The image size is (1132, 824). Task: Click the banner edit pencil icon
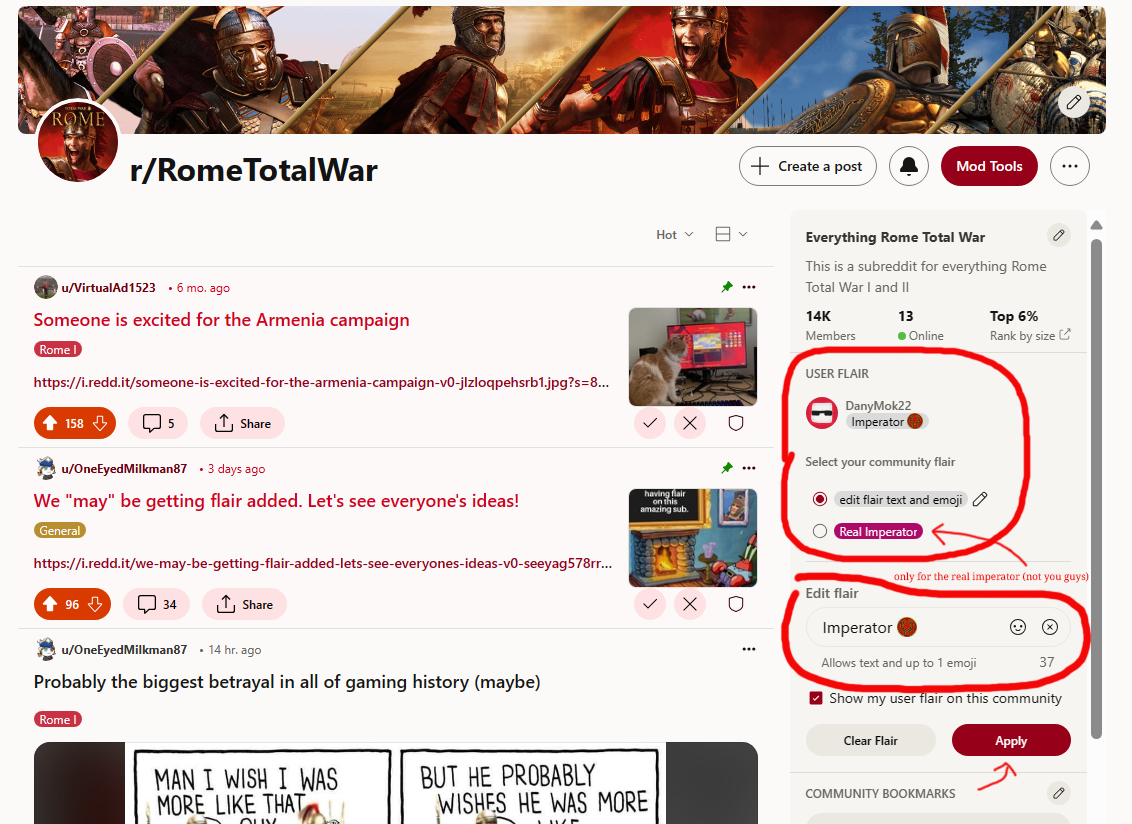pos(1074,102)
